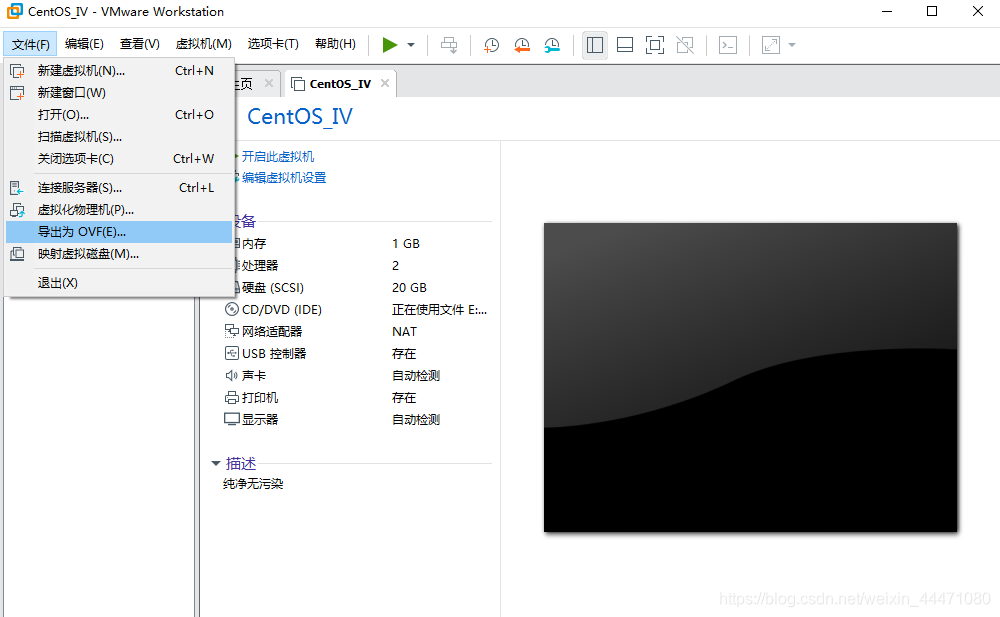Collapse the 描述 section triangle
This screenshot has width=1000, height=617.
tap(216, 463)
